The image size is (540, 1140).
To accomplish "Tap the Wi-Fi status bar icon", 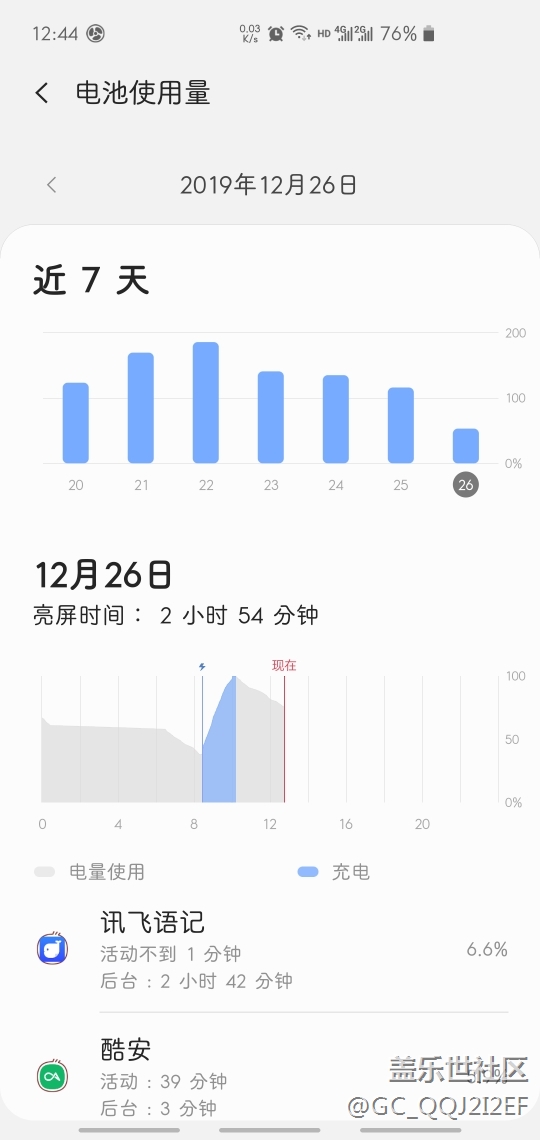I will click(x=300, y=33).
